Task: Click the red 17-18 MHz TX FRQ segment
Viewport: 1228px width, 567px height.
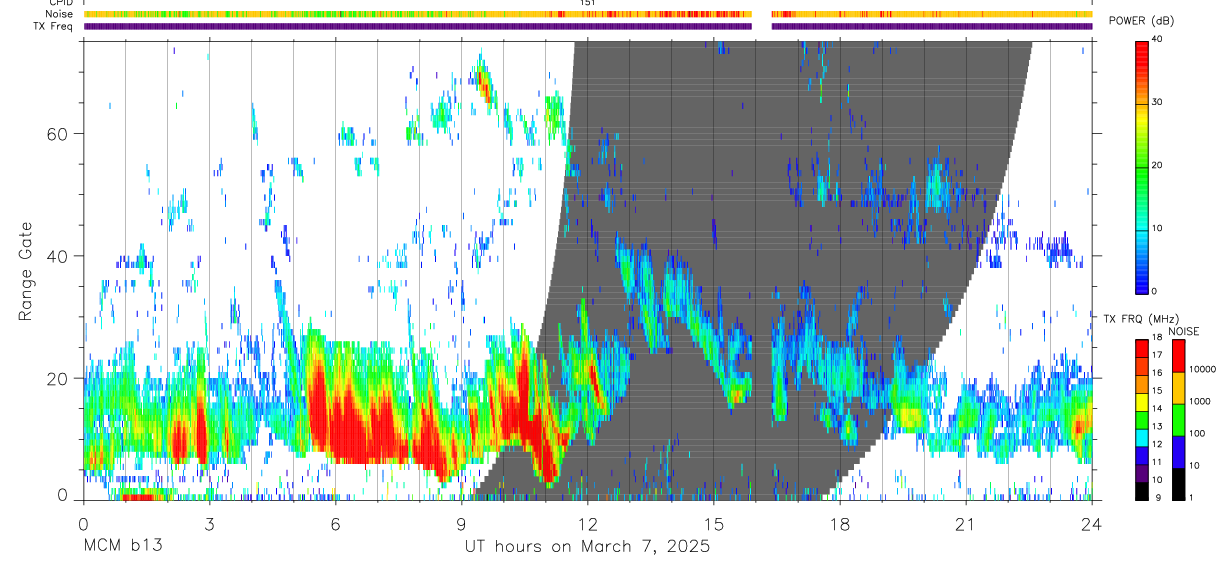Action: point(1142,349)
